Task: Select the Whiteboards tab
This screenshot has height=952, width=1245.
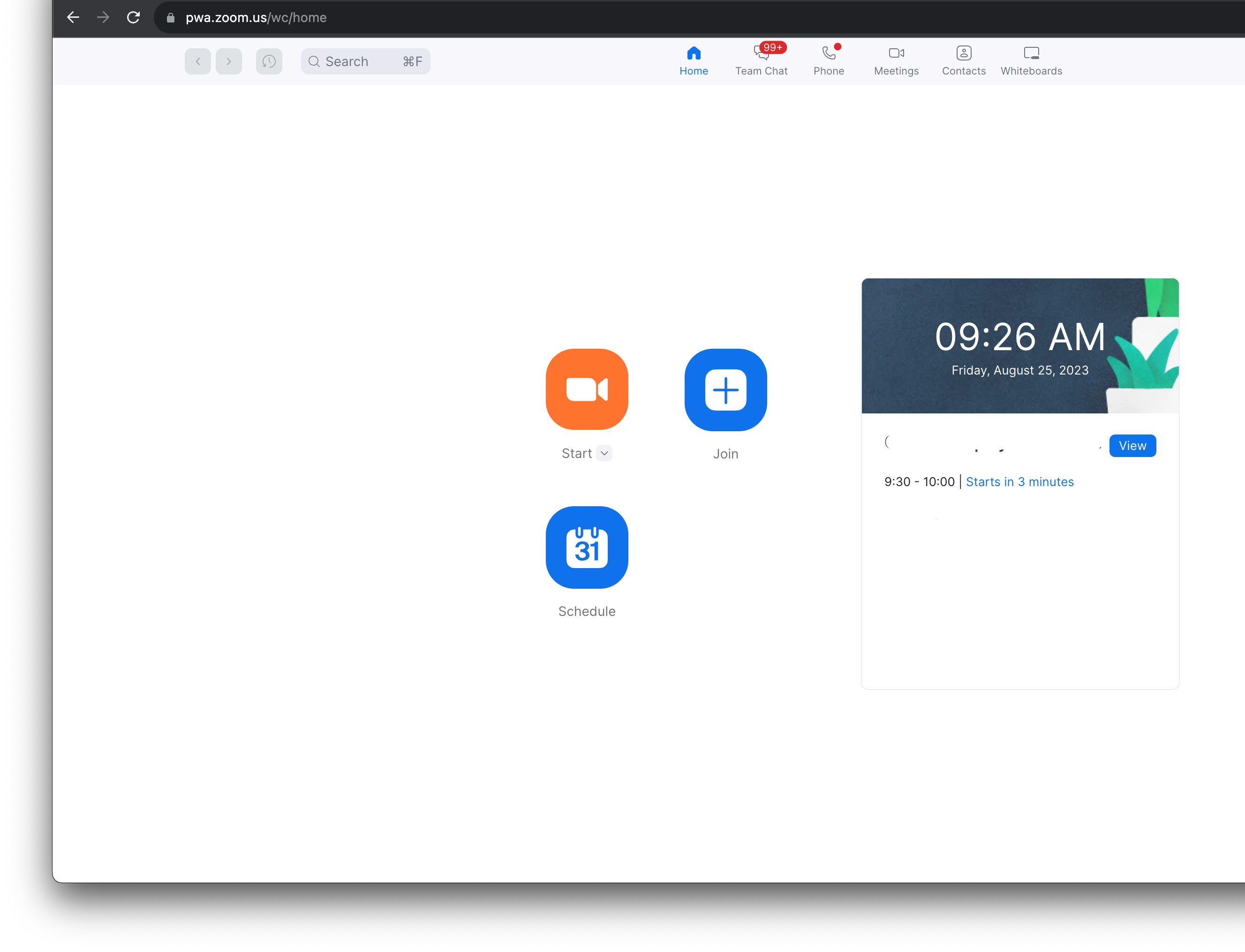Action: [x=1031, y=60]
